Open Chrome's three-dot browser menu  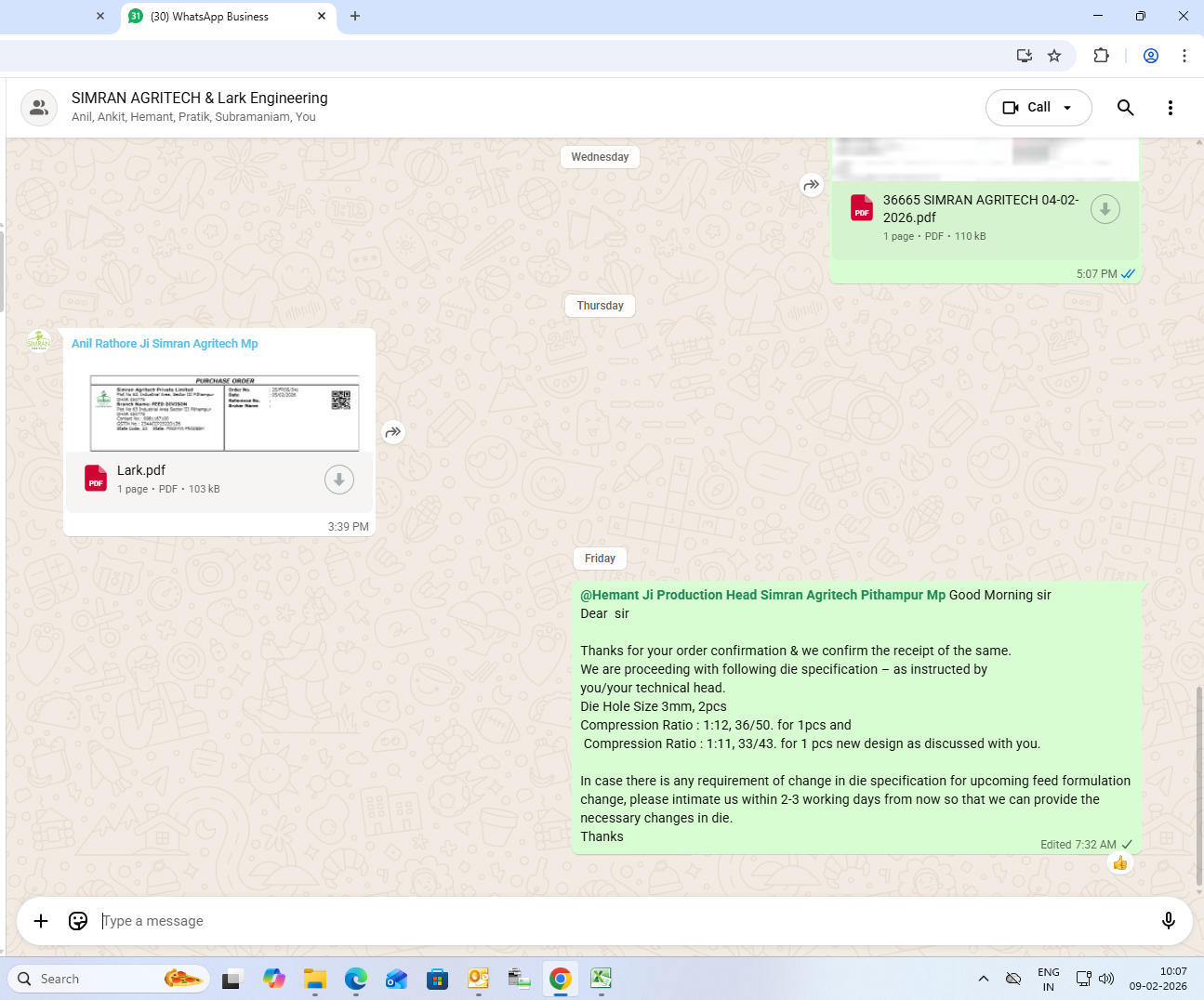click(1184, 56)
